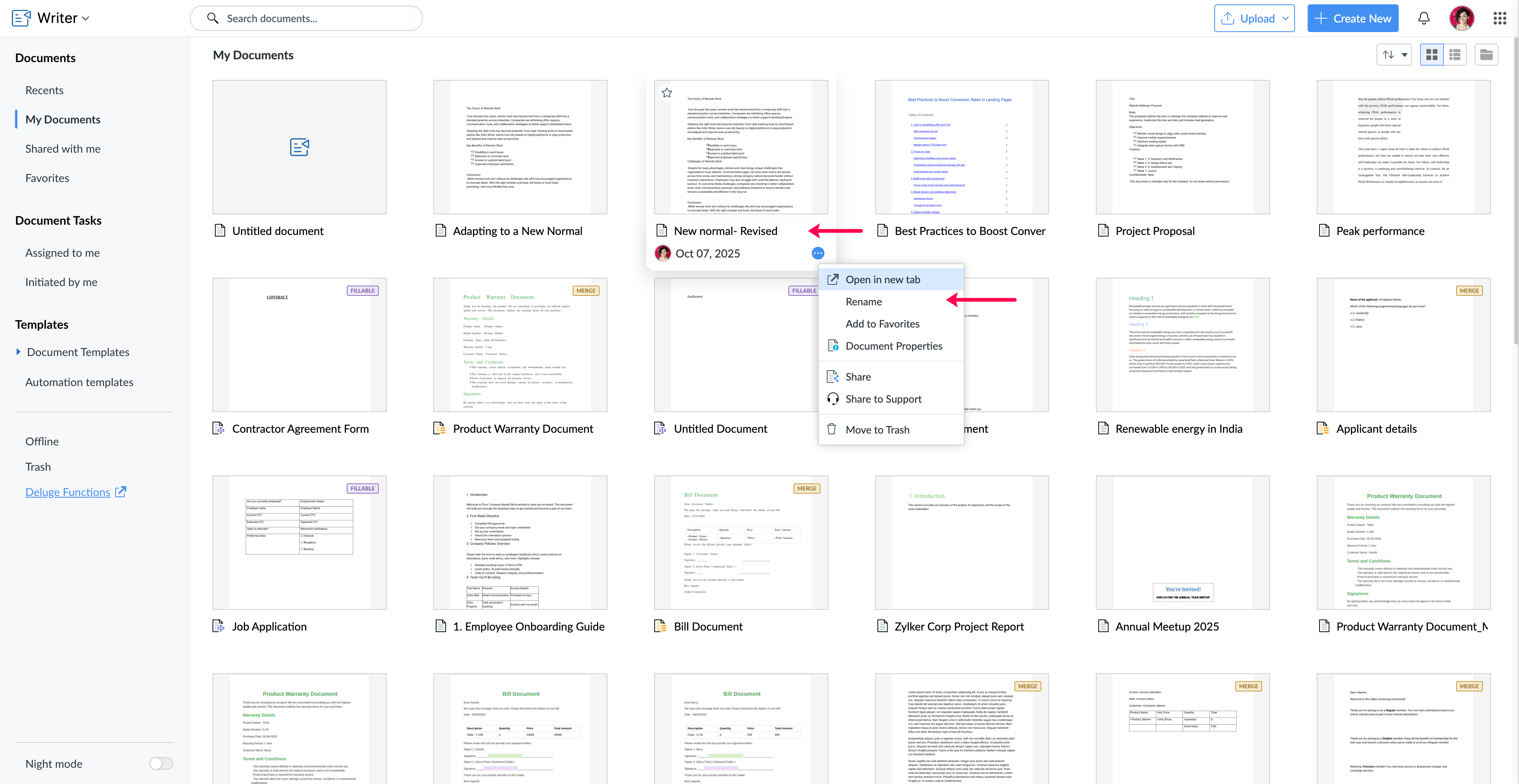Screen dimensions: 1519x784
Task: Select Document Properties menu entry
Action: tap(893, 346)
